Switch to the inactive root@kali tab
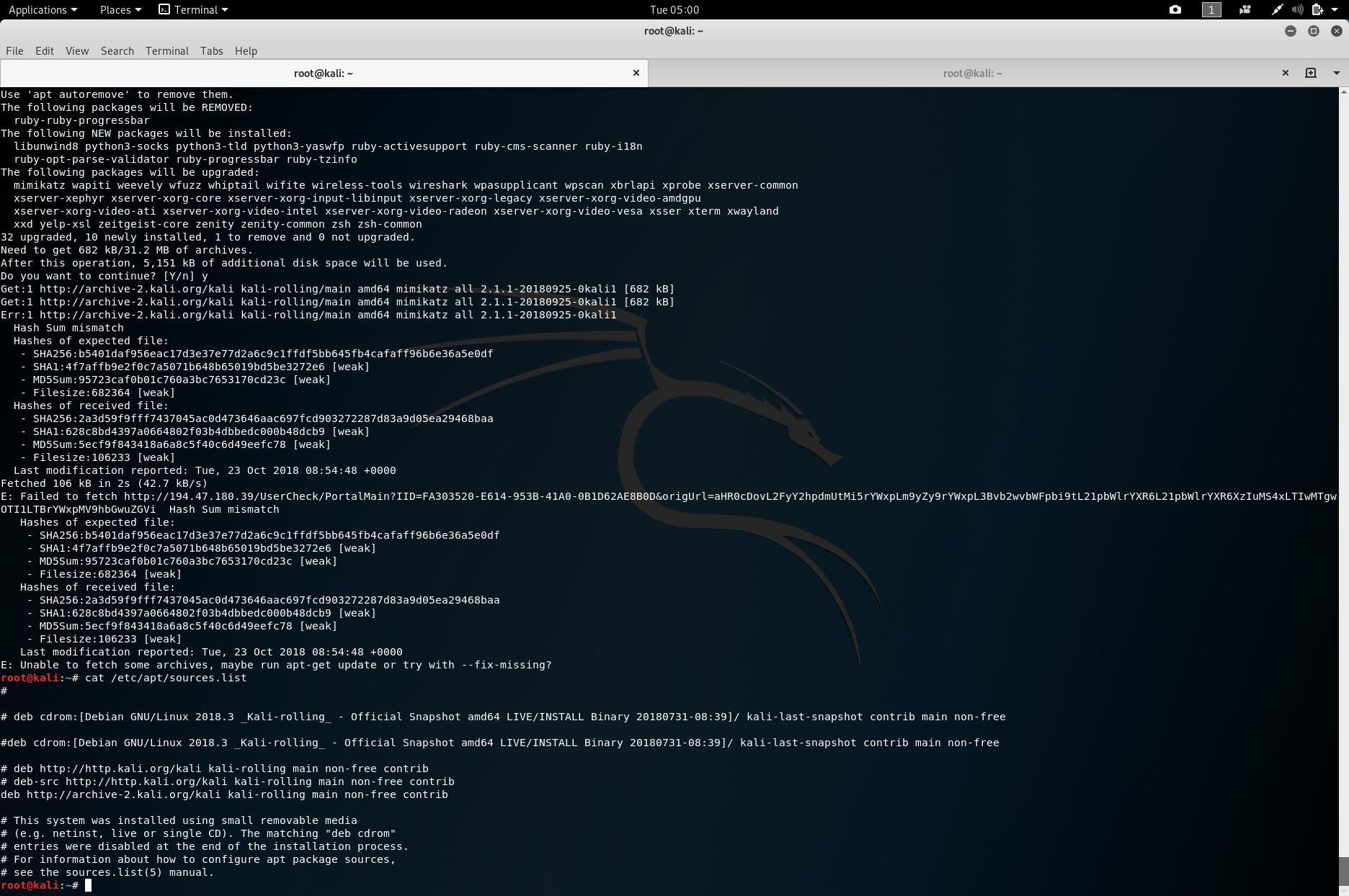 pos(972,73)
